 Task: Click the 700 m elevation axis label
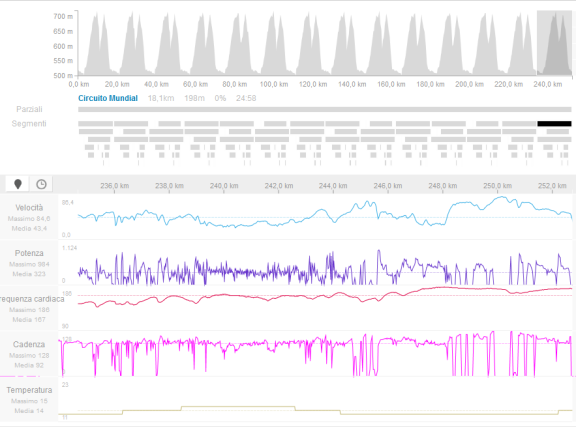point(63,17)
